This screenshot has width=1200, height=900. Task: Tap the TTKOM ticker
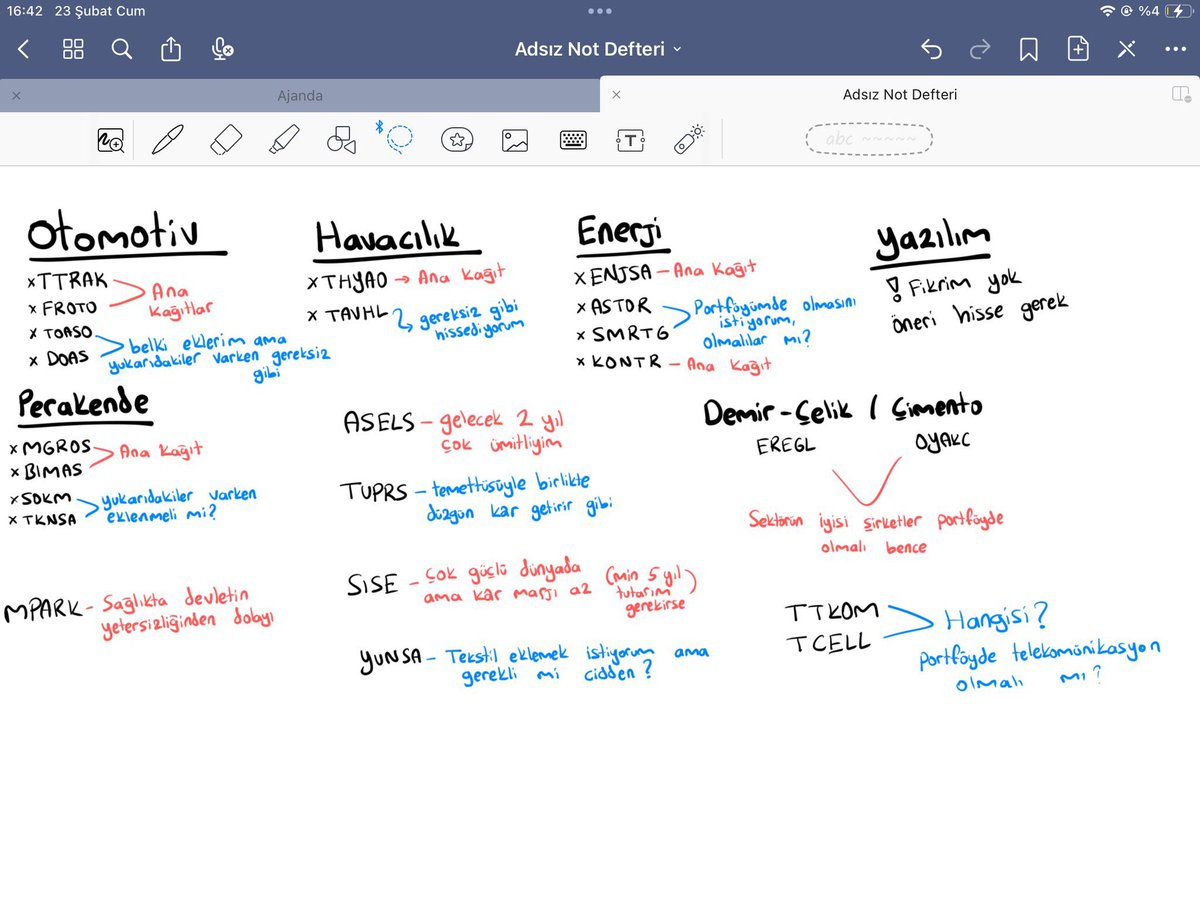click(x=832, y=611)
